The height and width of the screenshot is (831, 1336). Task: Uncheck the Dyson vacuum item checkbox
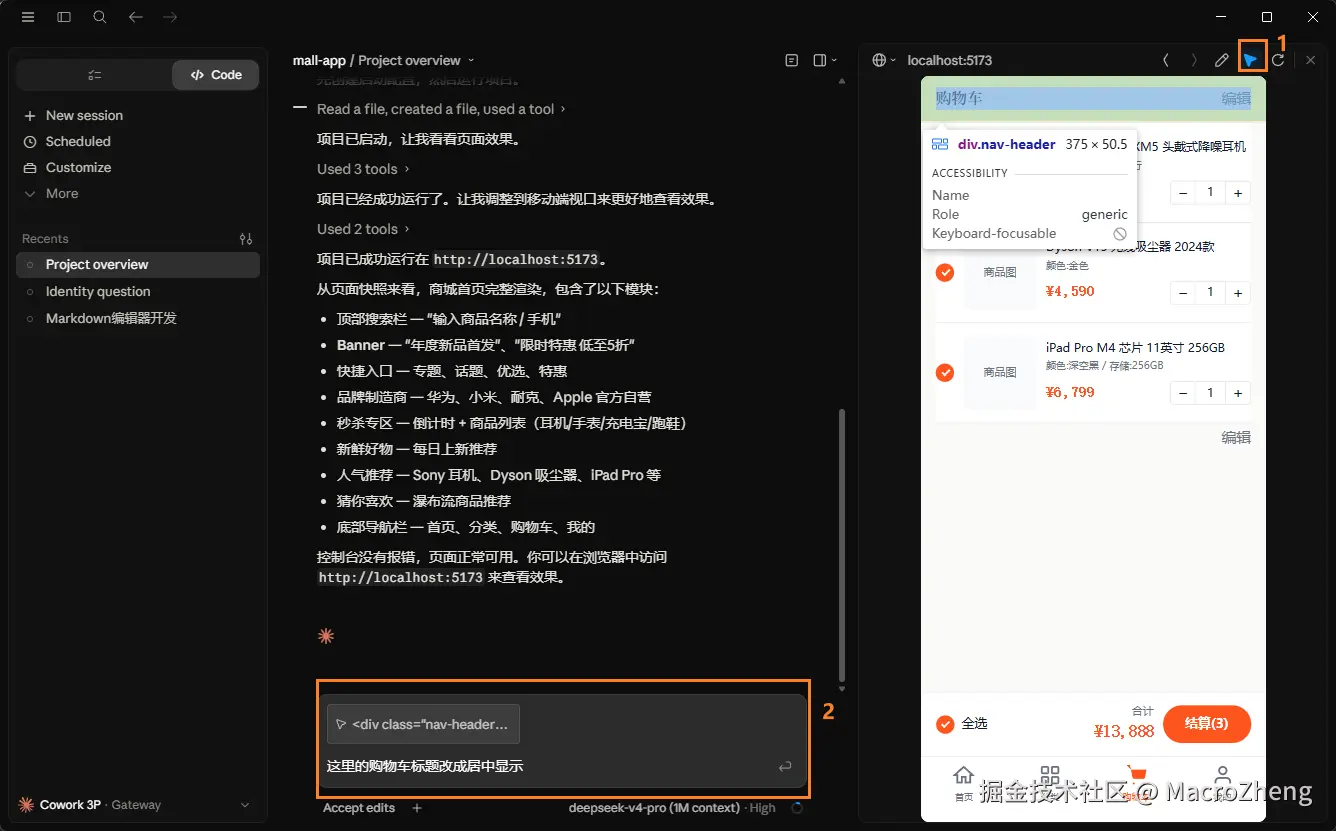pyautogui.click(x=945, y=273)
